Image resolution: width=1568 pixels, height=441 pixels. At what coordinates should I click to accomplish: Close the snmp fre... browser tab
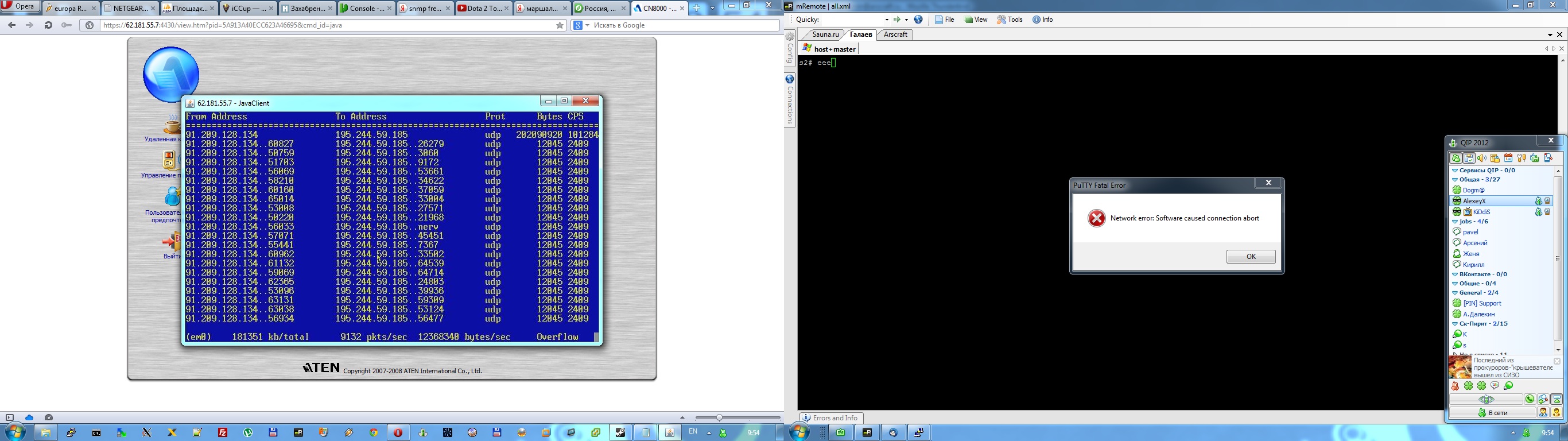[448, 8]
